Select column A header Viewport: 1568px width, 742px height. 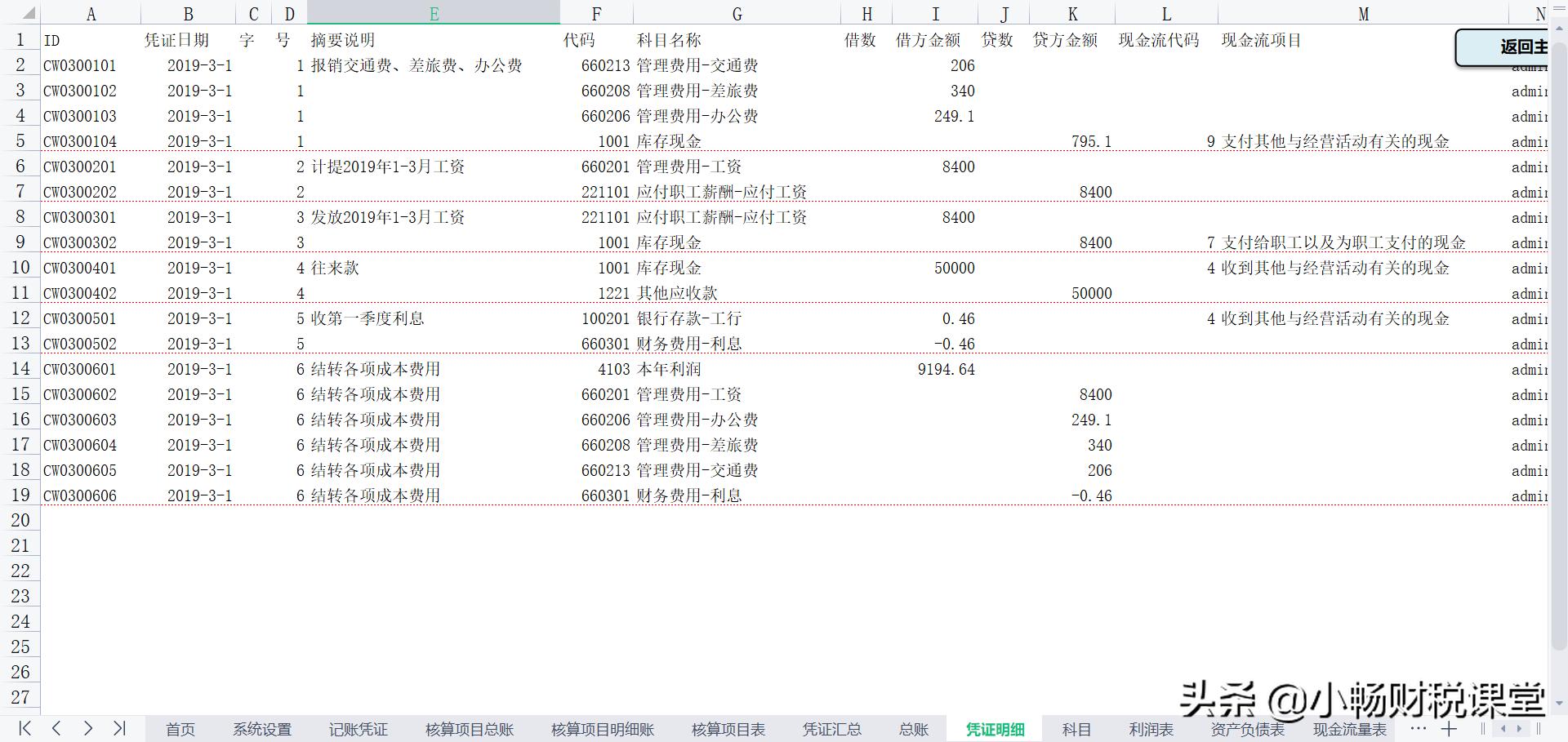[91, 14]
